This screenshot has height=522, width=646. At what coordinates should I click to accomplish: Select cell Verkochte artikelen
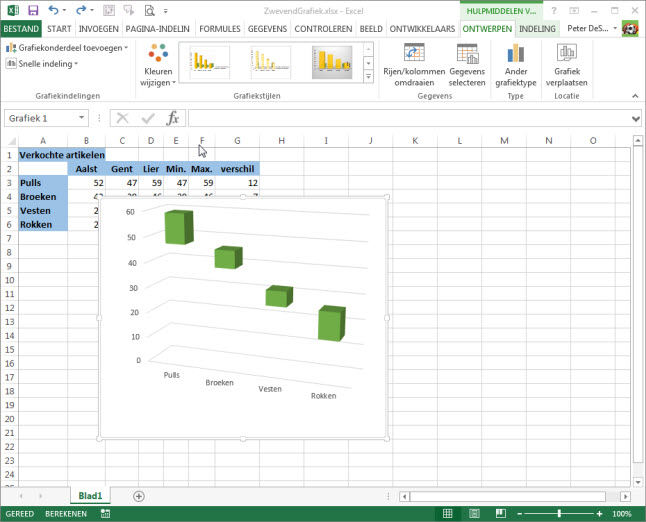pyautogui.click(x=62, y=155)
